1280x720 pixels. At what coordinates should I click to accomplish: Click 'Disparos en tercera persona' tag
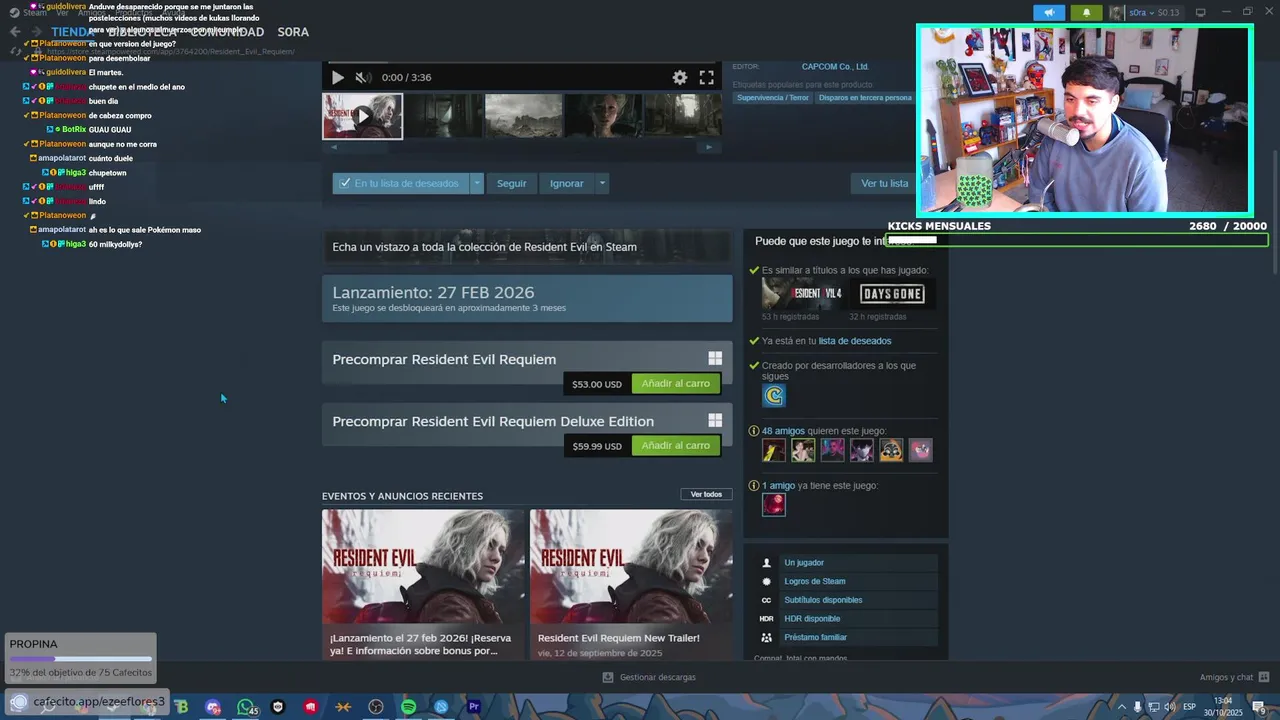tap(865, 98)
